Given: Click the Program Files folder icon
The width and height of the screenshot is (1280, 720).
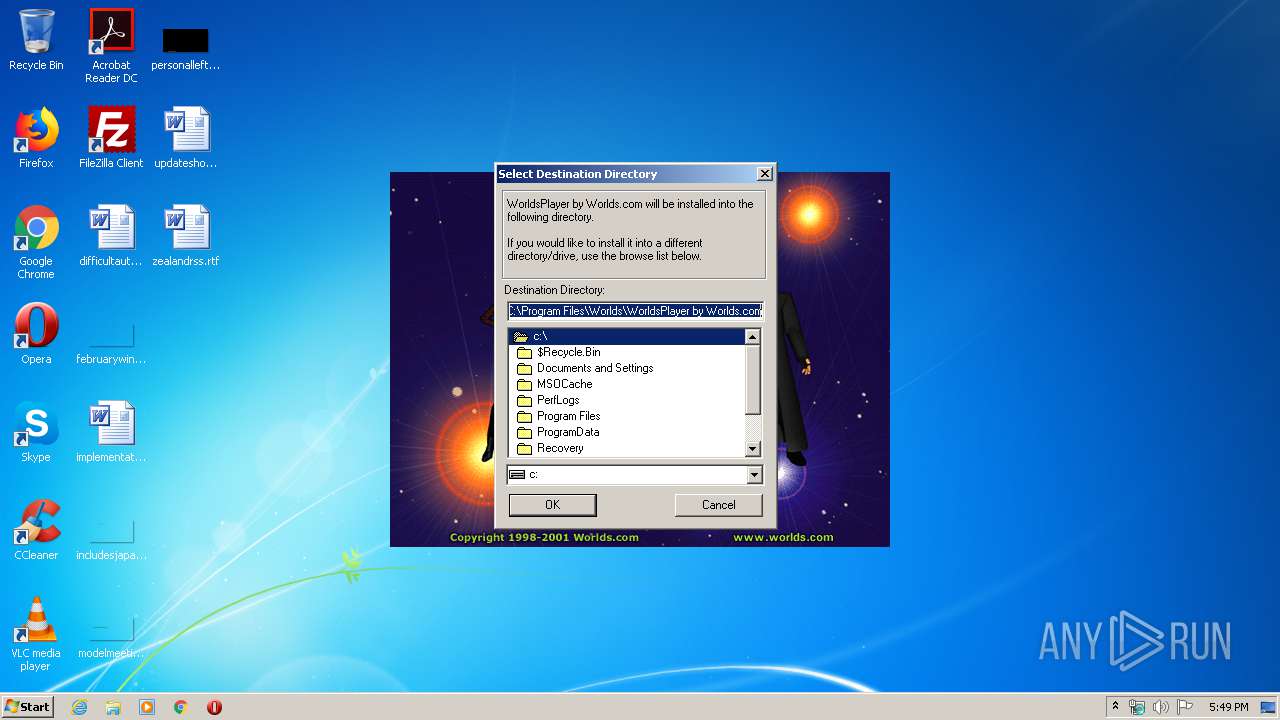Looking at the screenshot, I should (x=524, y=416).
